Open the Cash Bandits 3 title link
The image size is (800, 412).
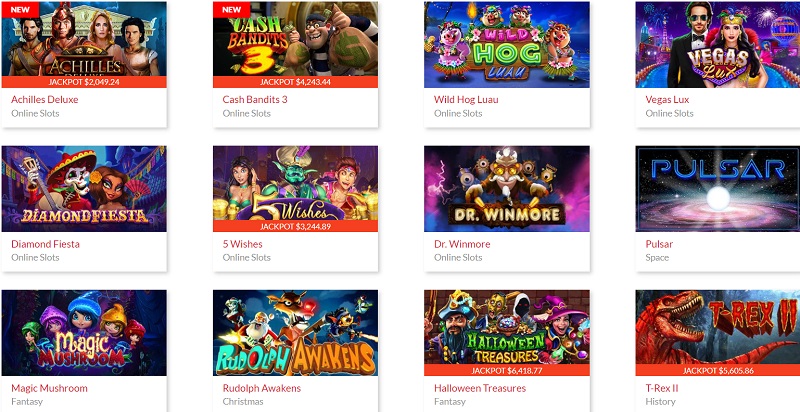coord(255,99)
